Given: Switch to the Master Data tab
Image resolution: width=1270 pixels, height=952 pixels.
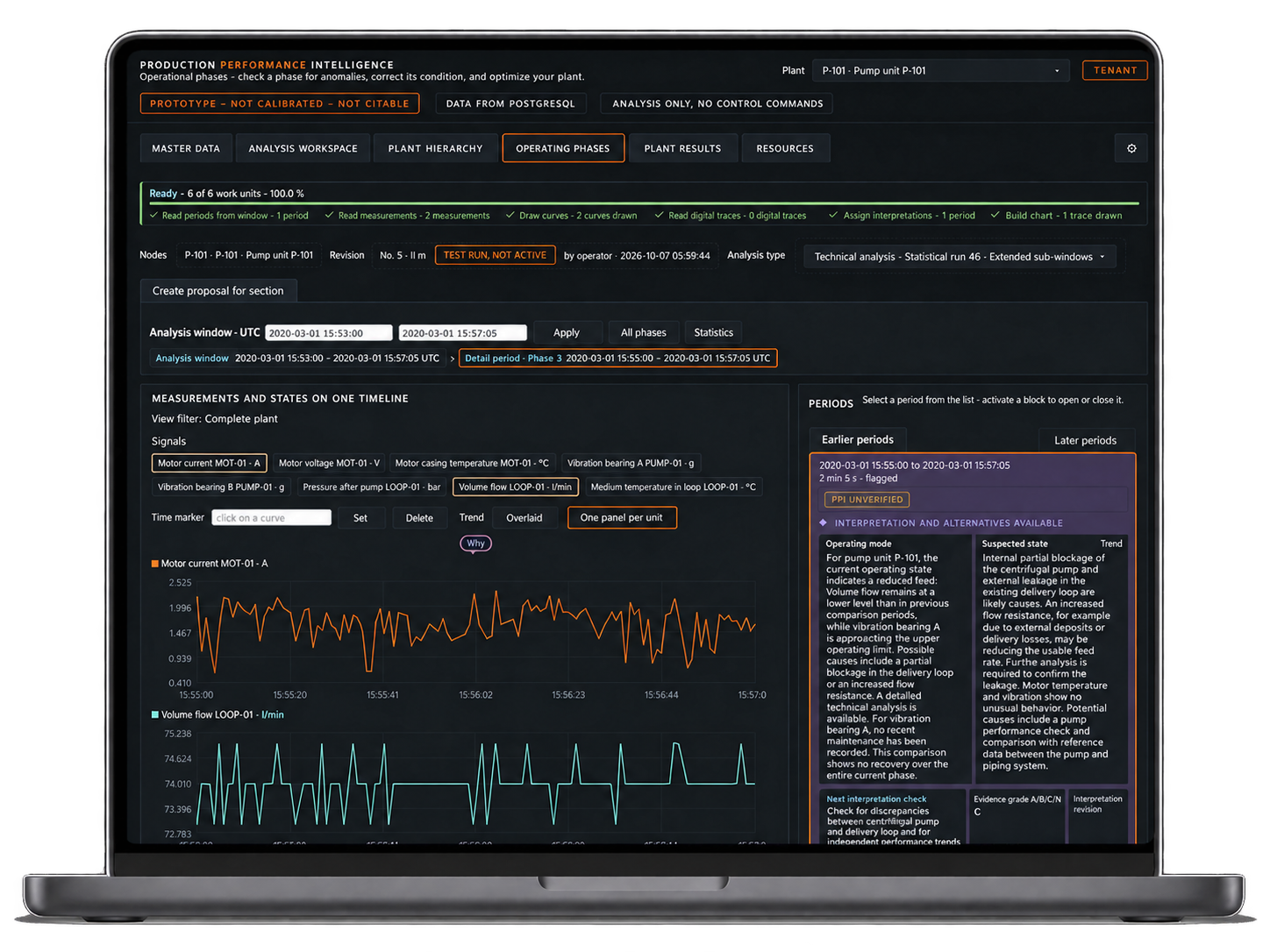Looking at the screenshot, I should click(186, 148).
